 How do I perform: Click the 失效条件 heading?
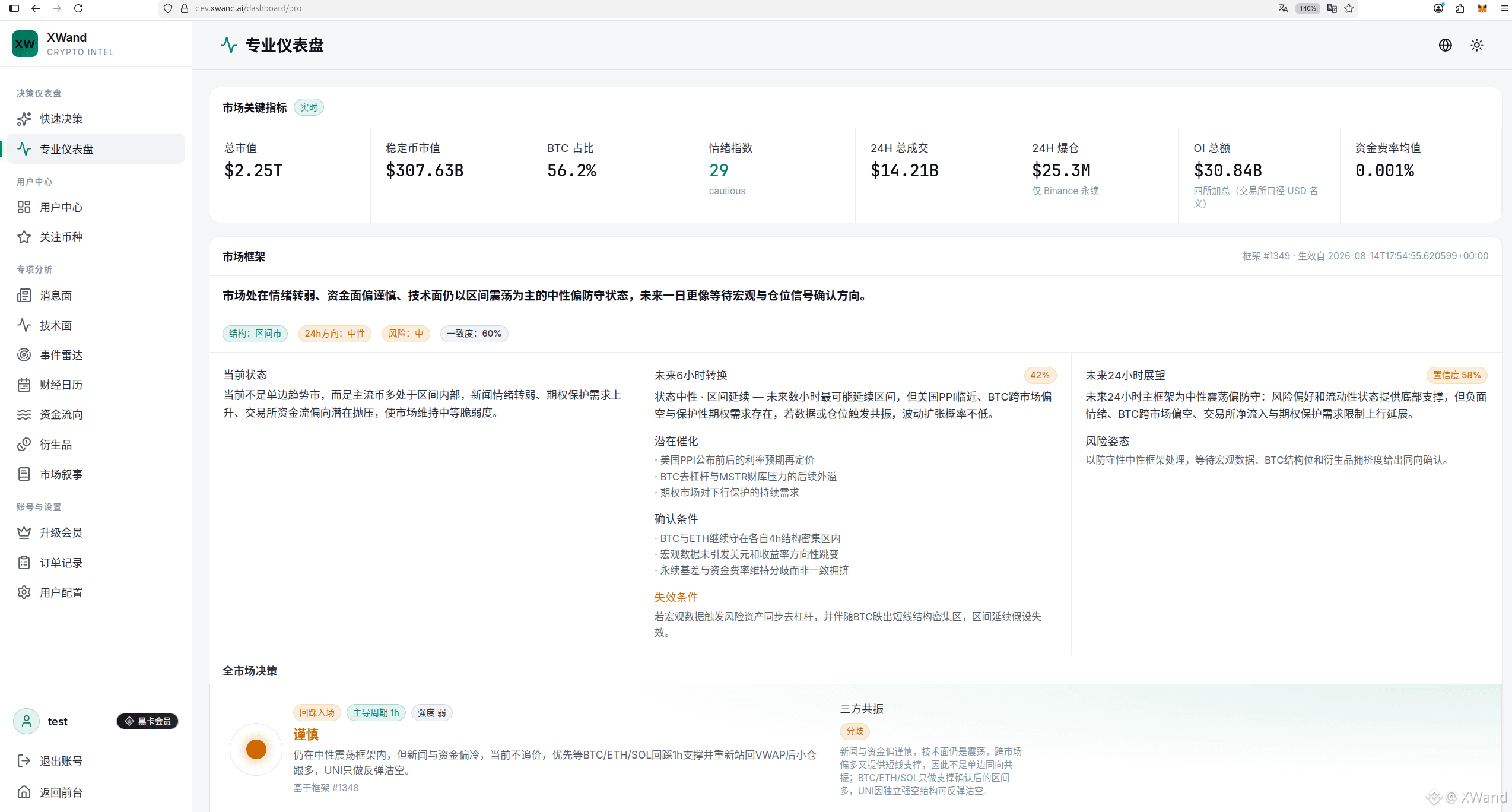pos(676,597)
